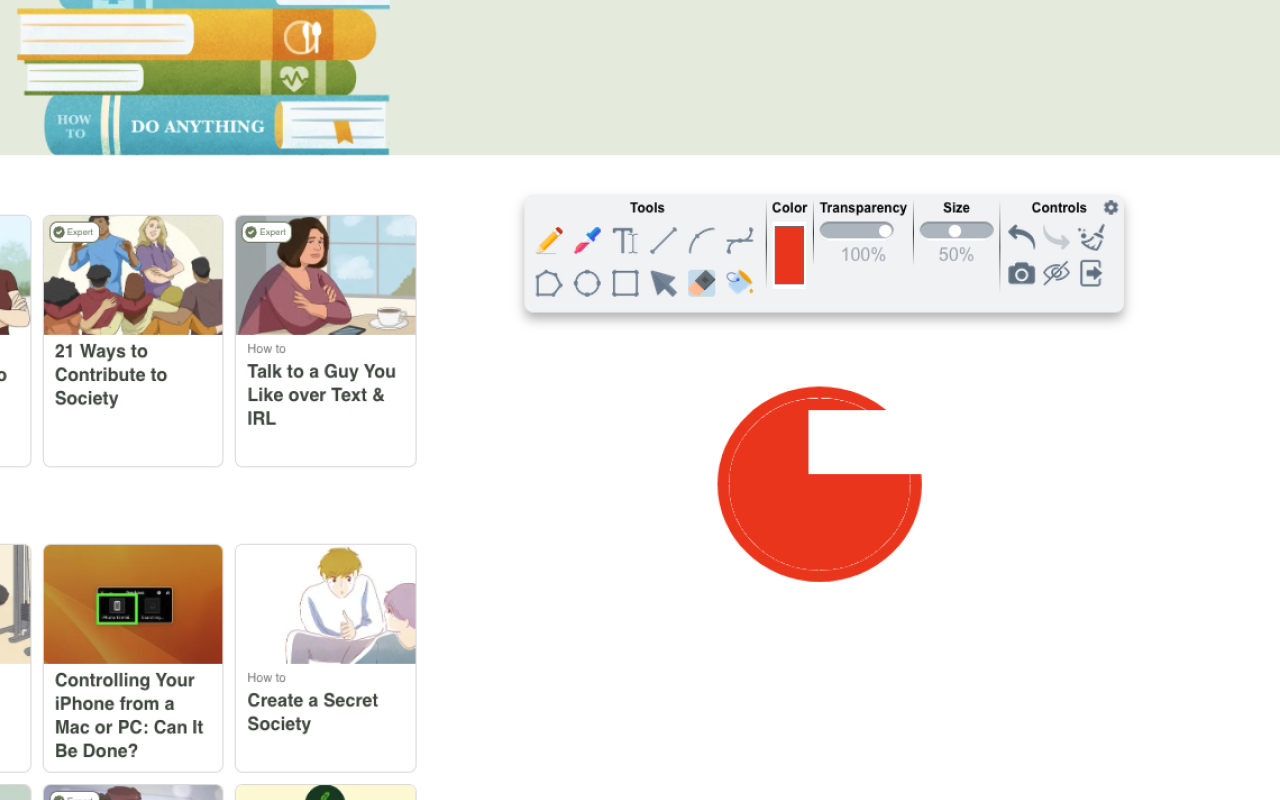Screen dimensions: 1280x800
Task: Pick the Rectangle shape tool
Action: coord(625,283)
